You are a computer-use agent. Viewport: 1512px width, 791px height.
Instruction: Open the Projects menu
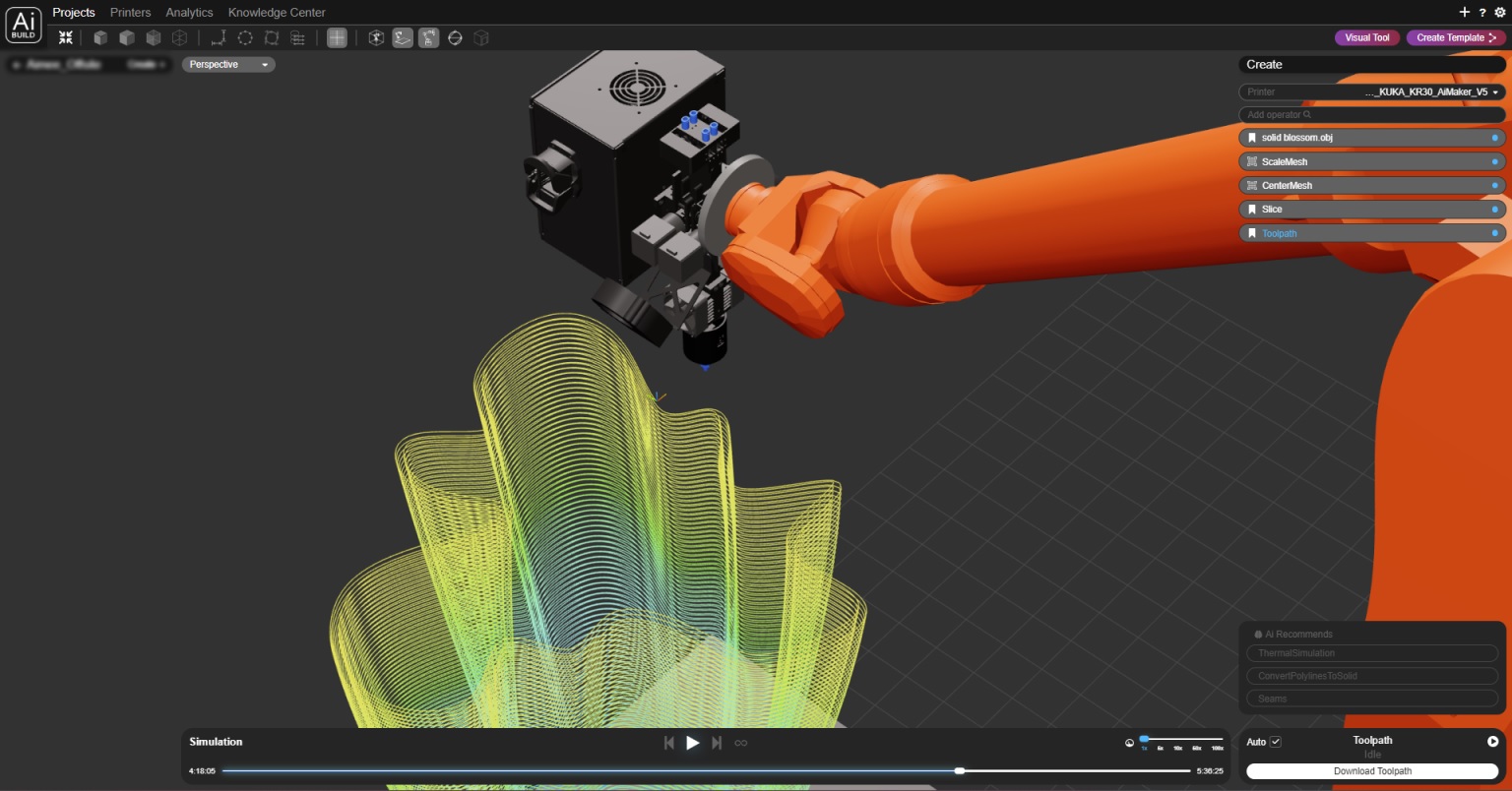[74, 13]
